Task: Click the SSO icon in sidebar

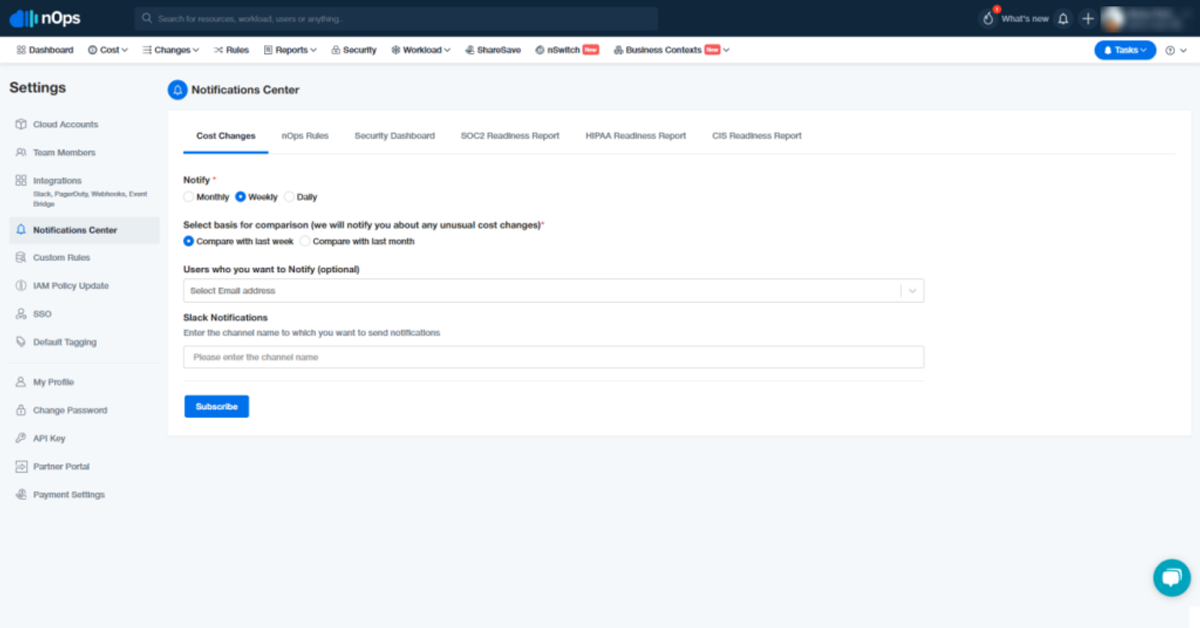Action: (x=21, y=313)
